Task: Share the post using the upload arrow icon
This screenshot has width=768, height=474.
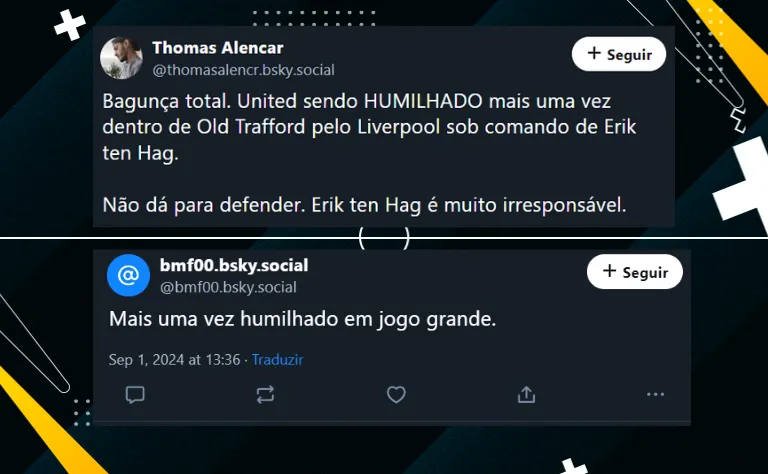Action: (x=526, y=394)
